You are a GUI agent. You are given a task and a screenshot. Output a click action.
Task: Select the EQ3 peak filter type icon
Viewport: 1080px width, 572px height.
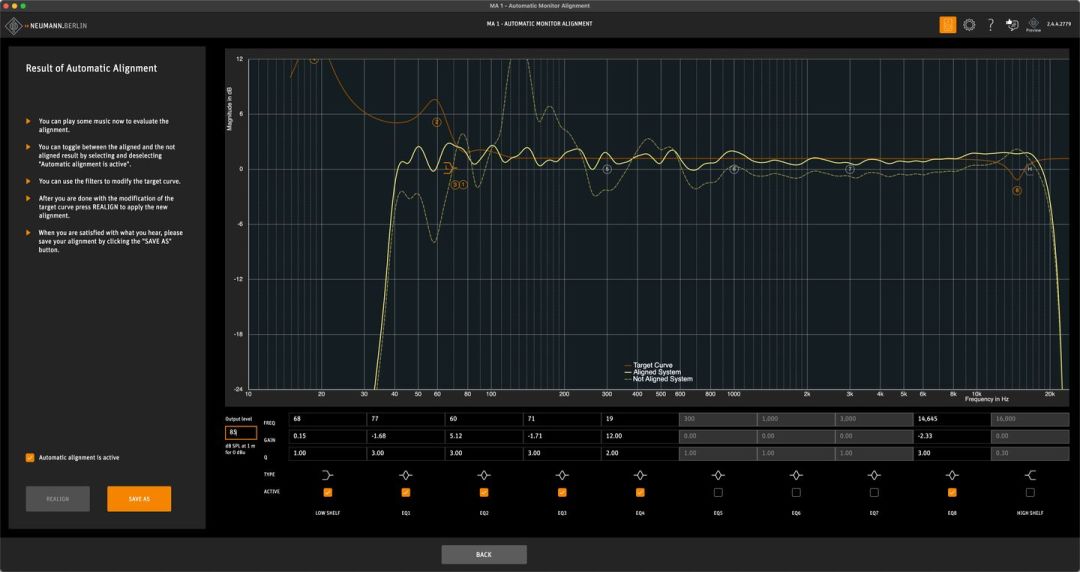(562, 475)
